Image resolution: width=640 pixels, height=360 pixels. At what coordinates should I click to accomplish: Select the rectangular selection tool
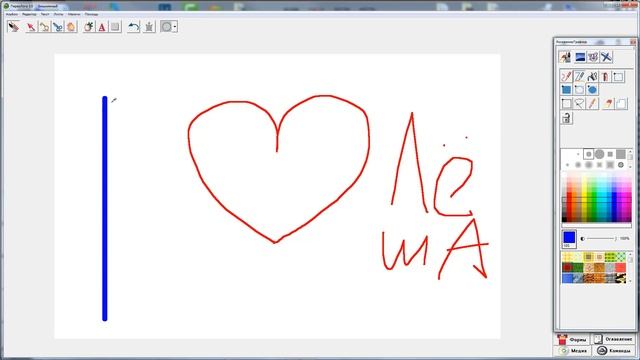coord(566,104)
